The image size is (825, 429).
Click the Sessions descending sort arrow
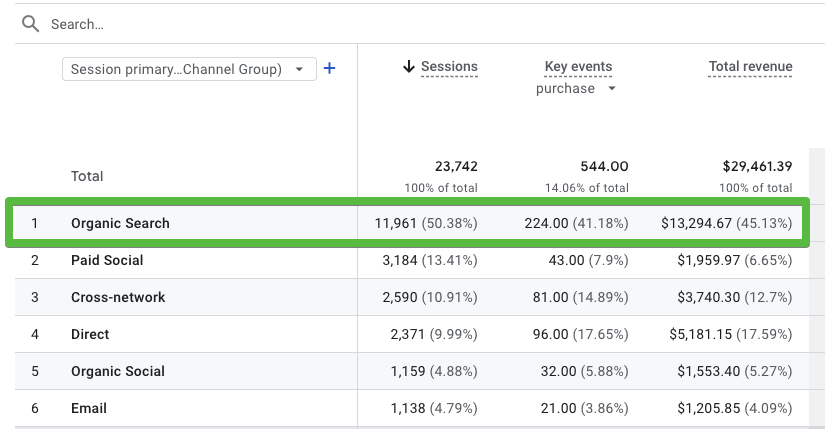click(408, 67)
